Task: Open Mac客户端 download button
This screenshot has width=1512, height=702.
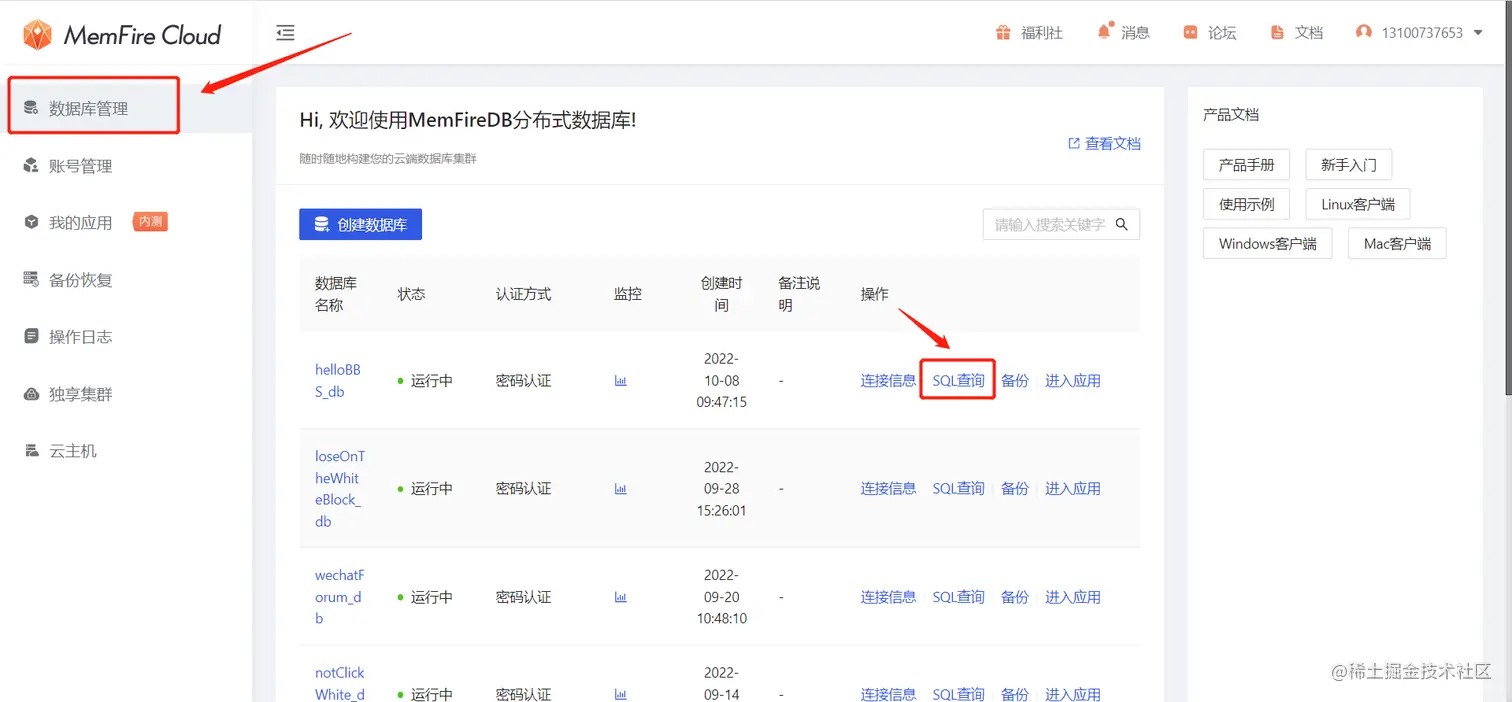Action: 1397,243
